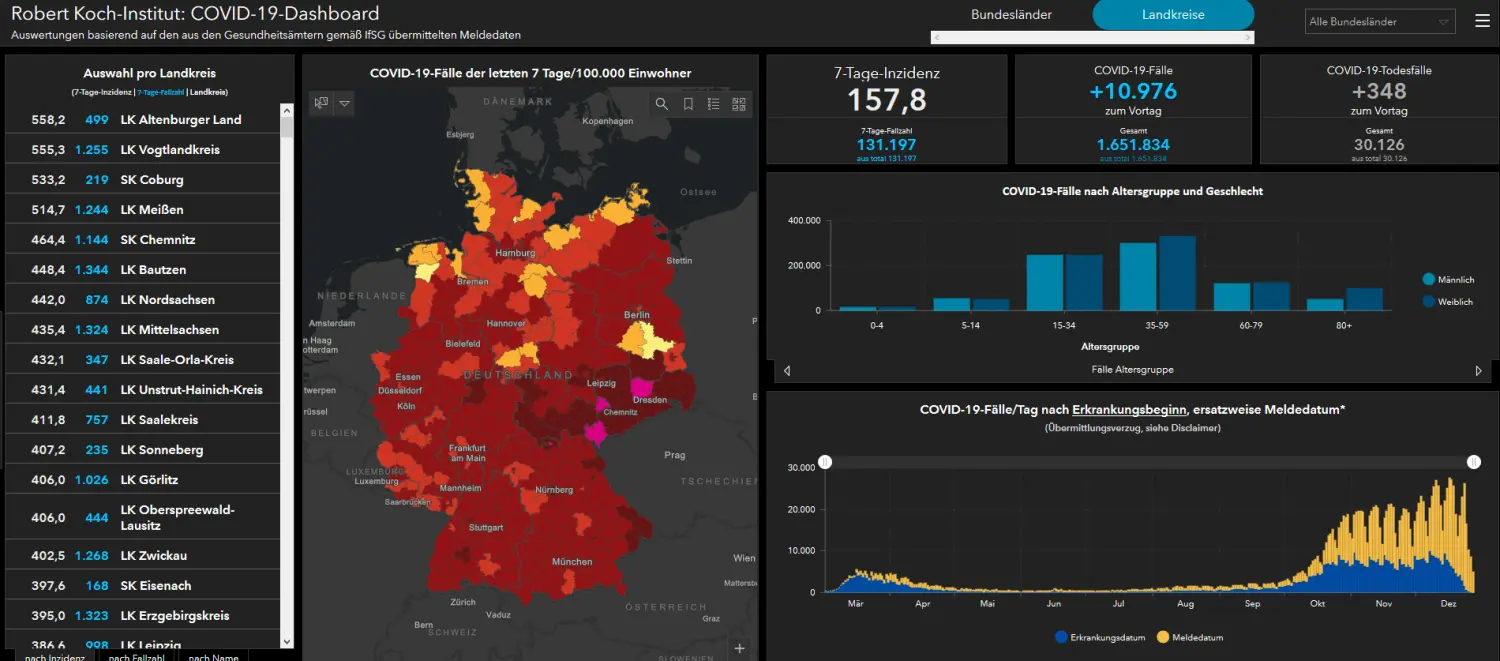Open the hamburger menu at top right
Screen dimensions: 1500x661
tap(1482, 21)
